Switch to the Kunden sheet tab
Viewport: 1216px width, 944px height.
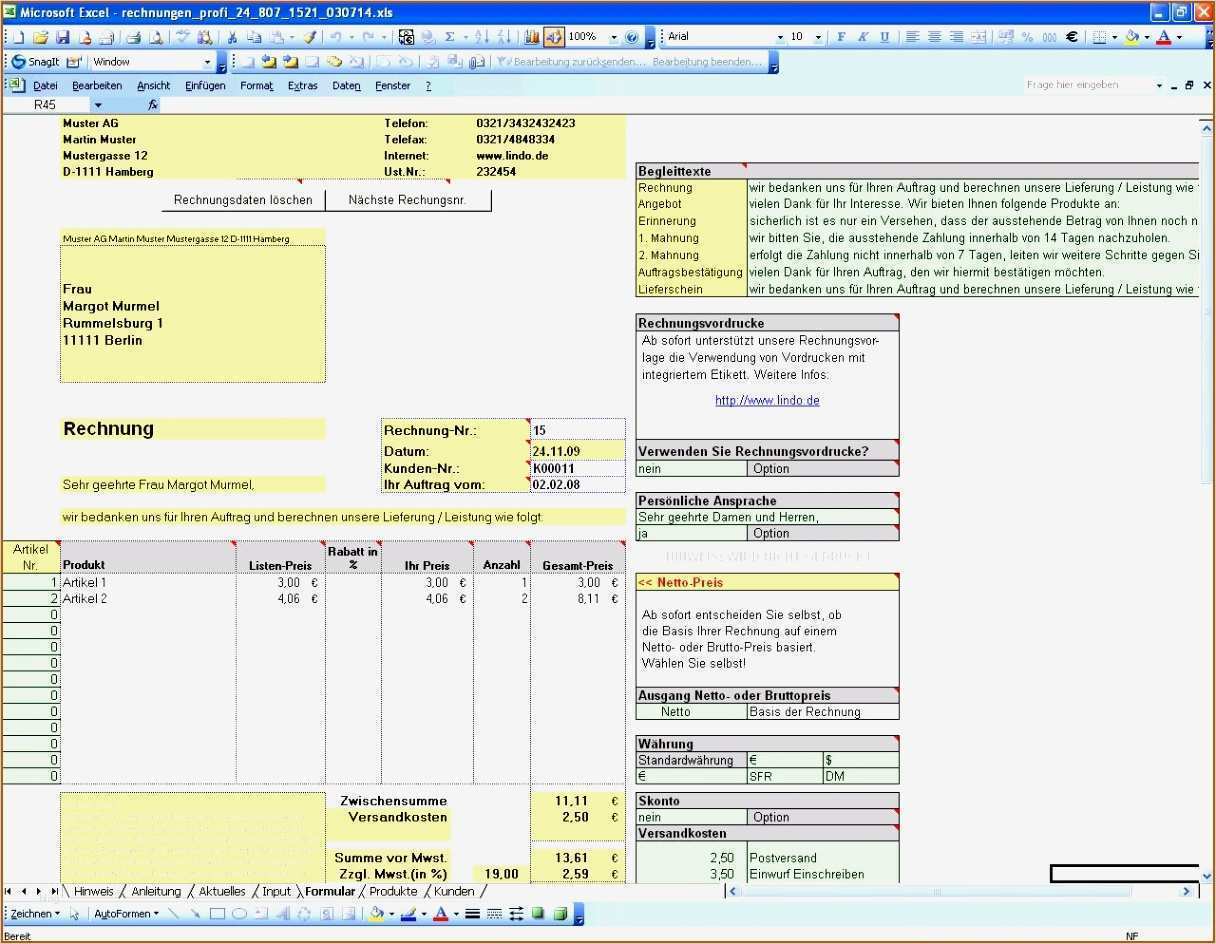454,891
